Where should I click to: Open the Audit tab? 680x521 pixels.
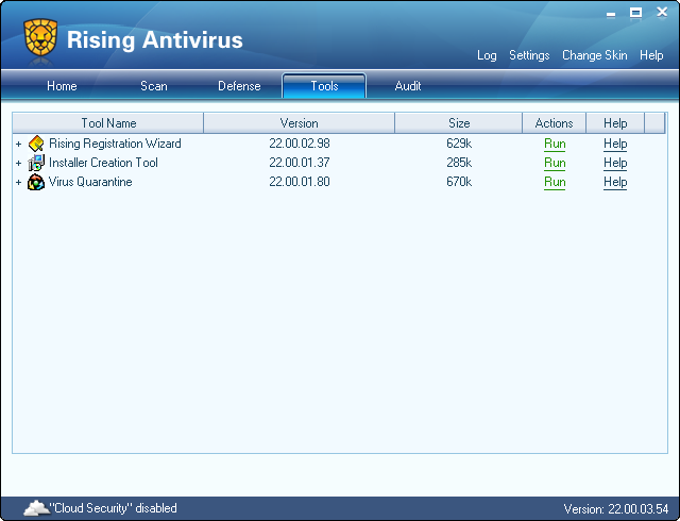[x=408, y=86]
